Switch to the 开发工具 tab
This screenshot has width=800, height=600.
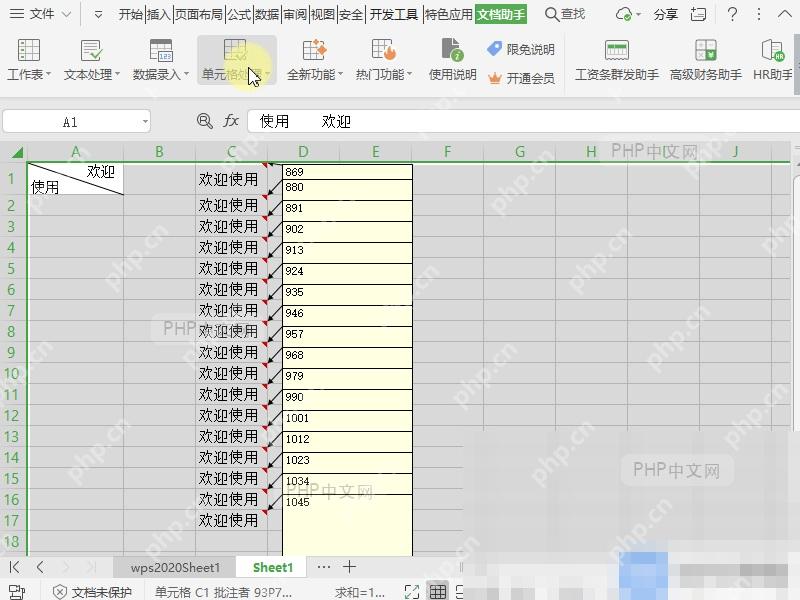point(393,14)
